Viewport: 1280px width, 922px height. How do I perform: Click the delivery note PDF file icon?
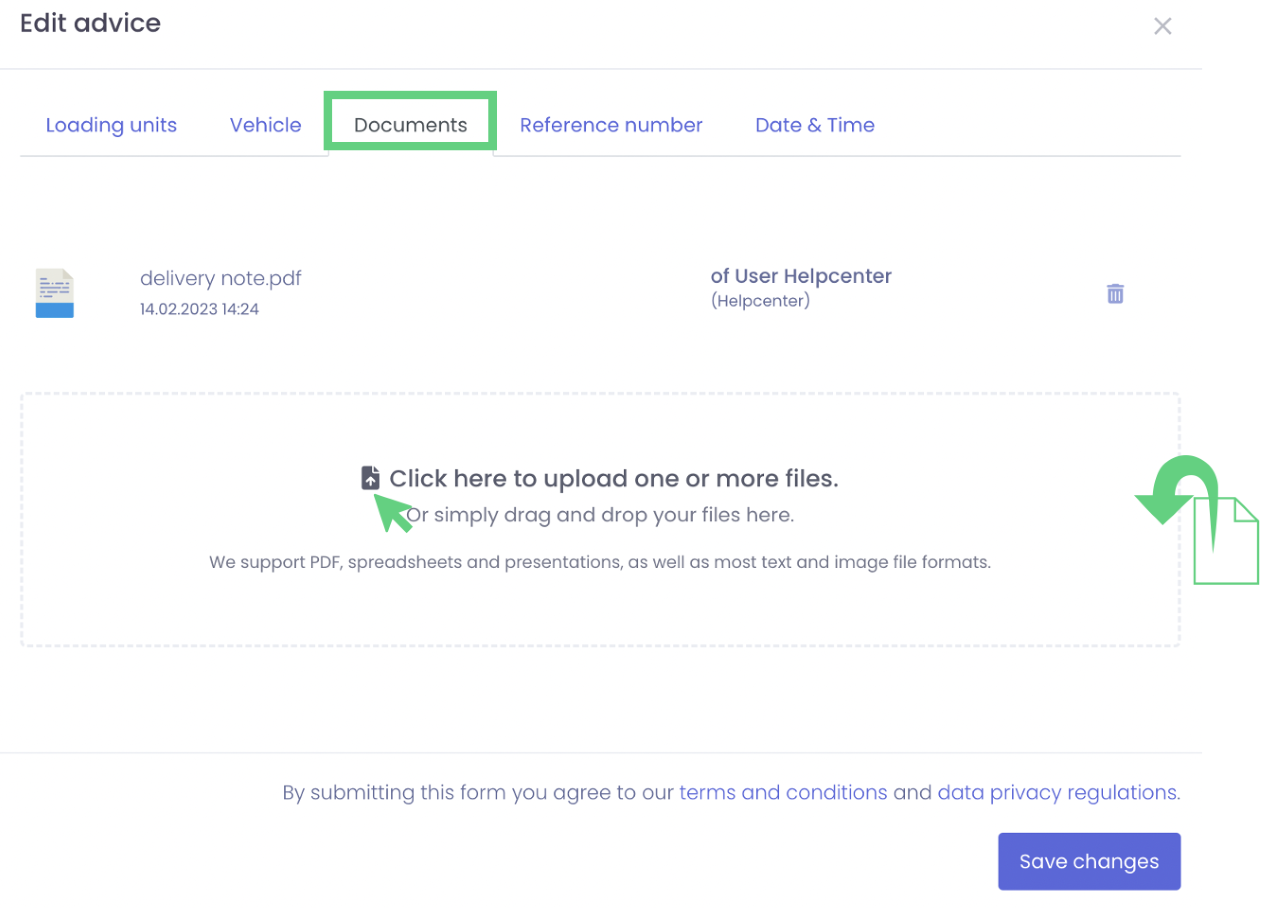point(55,293)
